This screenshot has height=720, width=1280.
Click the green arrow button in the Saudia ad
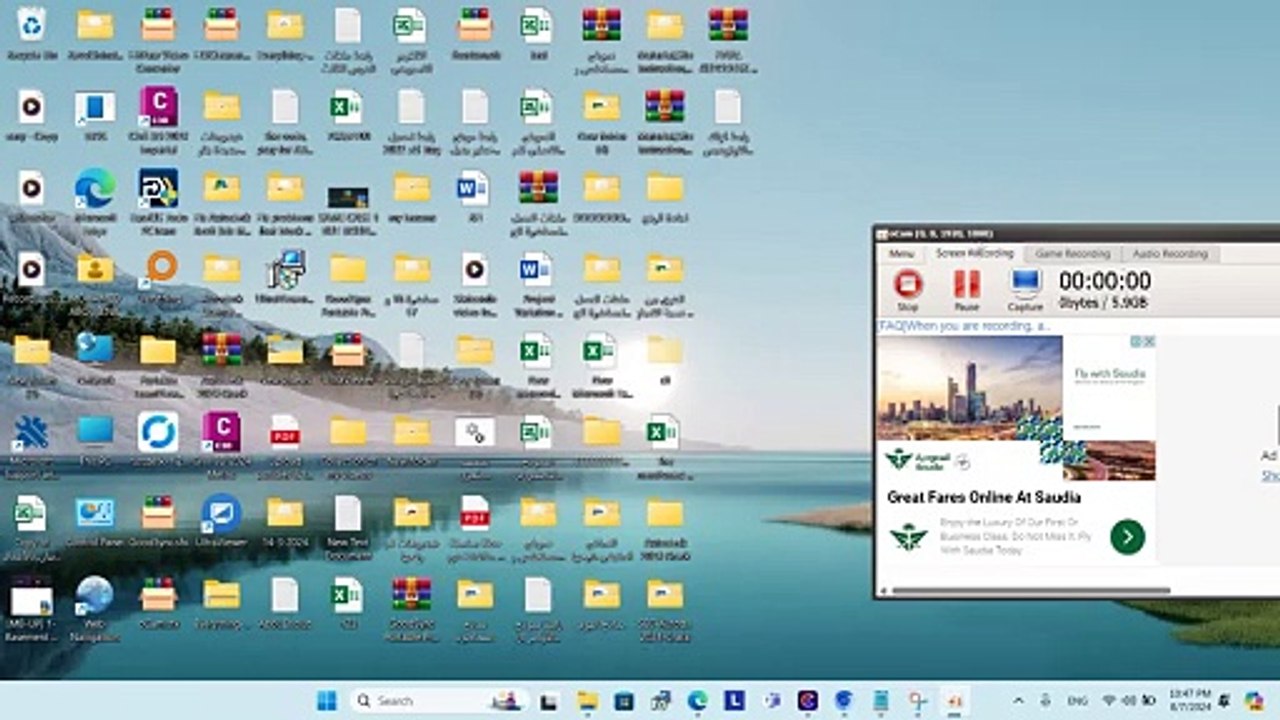(1127, 537)
